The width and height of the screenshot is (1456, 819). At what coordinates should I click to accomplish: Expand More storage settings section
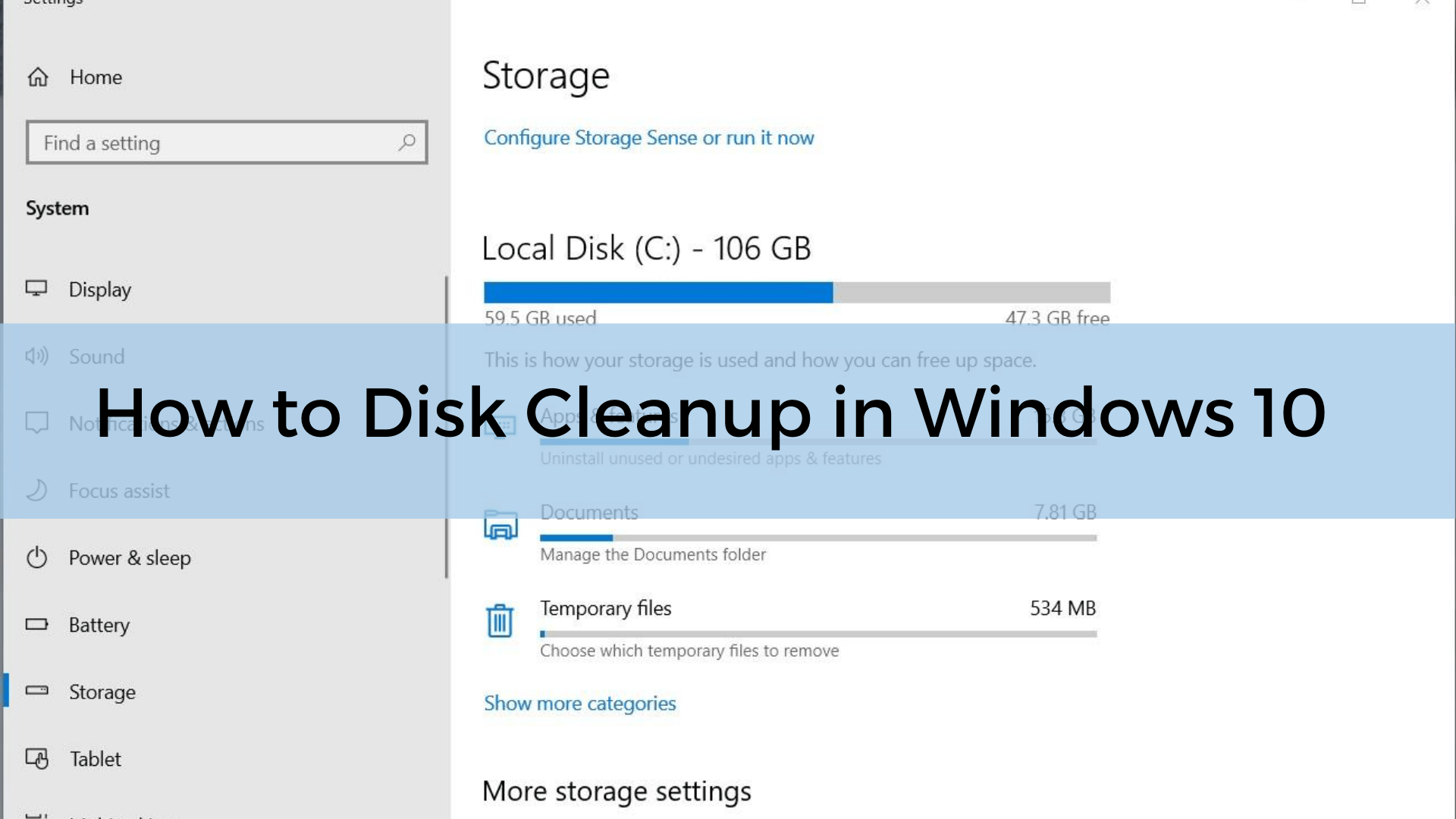pyautogui.click(x=616, y=790)
